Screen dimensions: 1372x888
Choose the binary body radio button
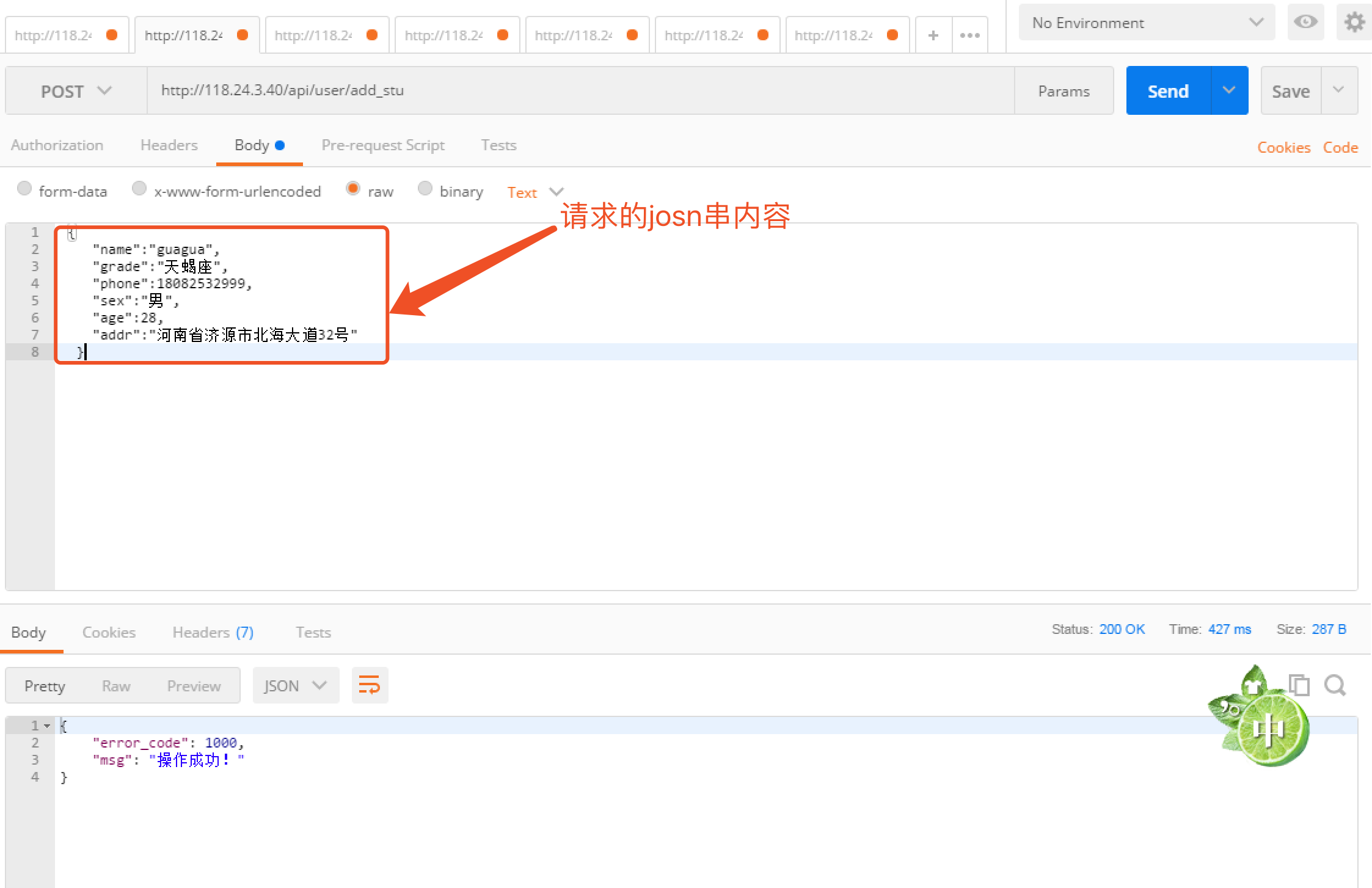(425, 189)
